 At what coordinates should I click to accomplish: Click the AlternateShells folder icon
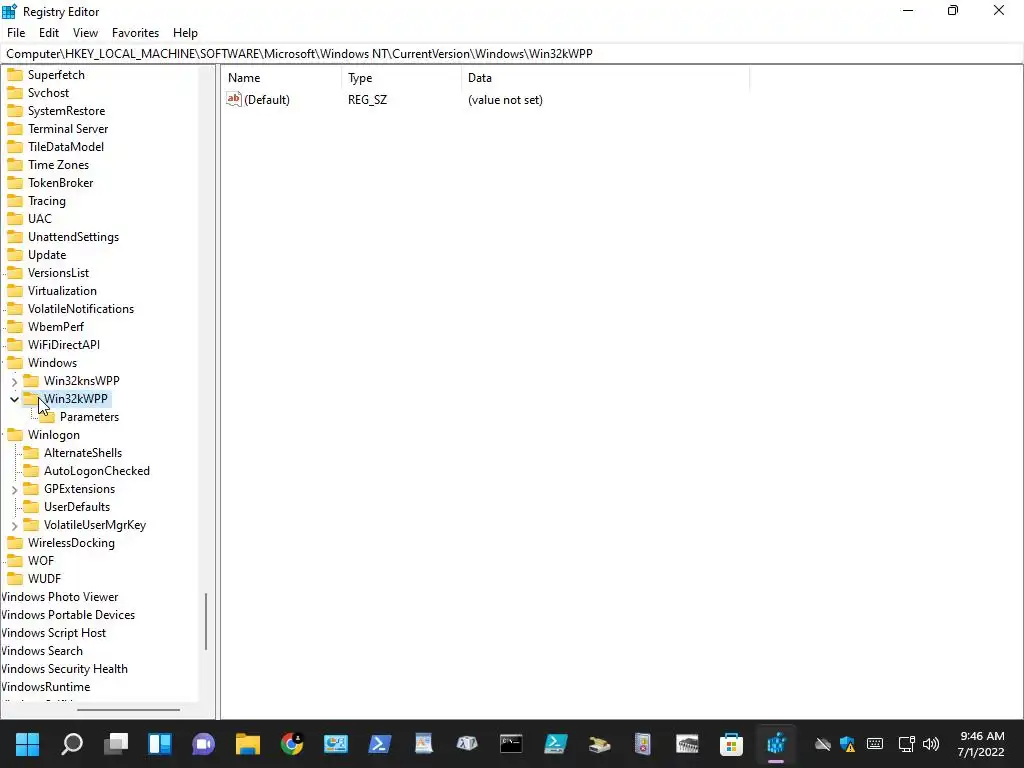31,453
